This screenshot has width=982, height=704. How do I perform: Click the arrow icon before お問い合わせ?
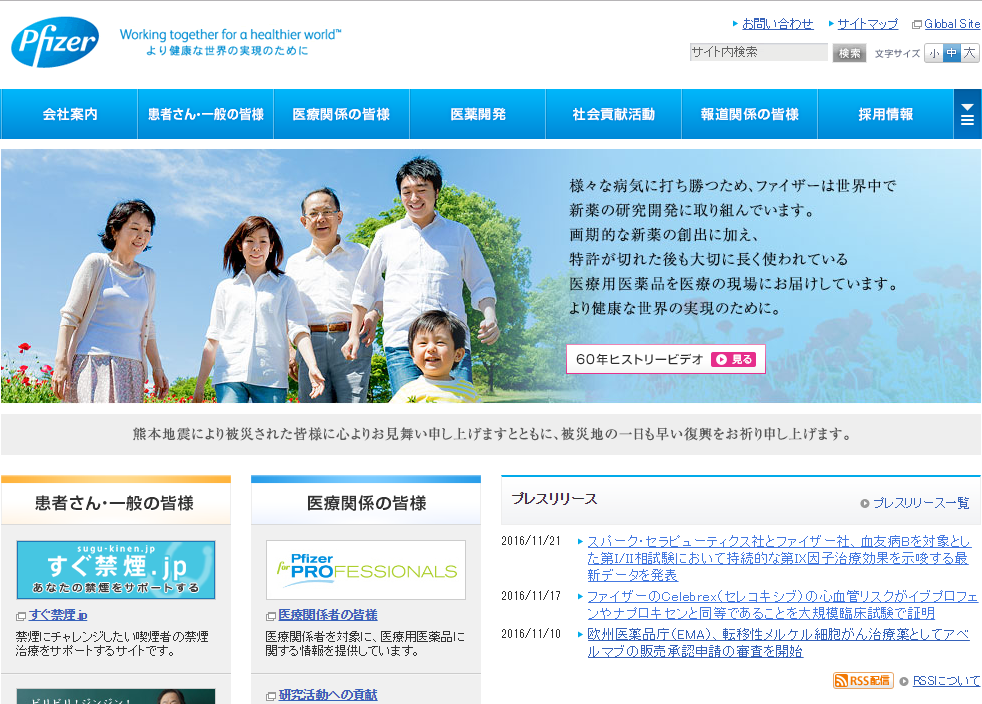coord(735,24)
